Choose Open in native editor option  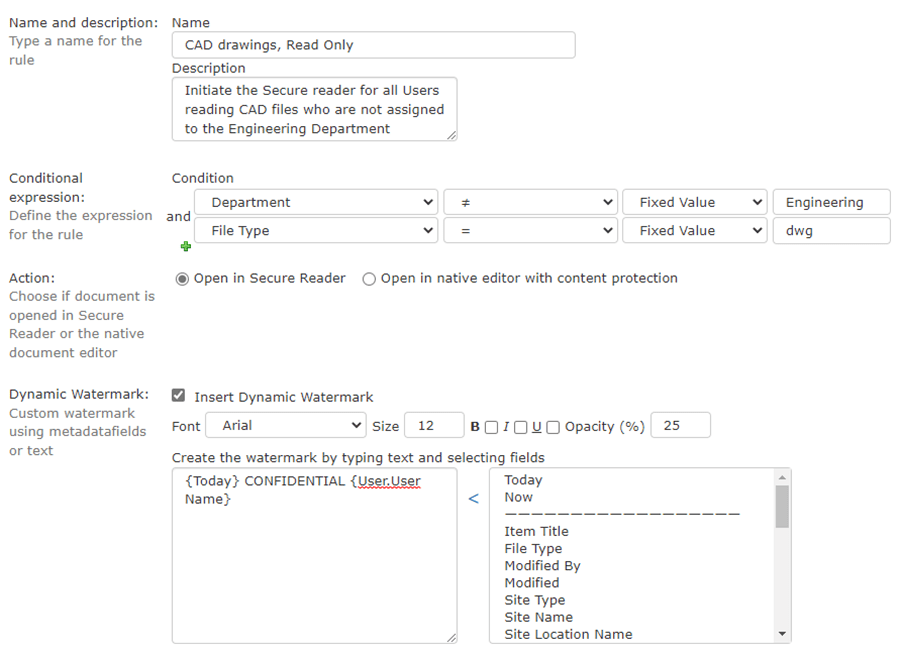pyautogui.click(x=369, y=279)
